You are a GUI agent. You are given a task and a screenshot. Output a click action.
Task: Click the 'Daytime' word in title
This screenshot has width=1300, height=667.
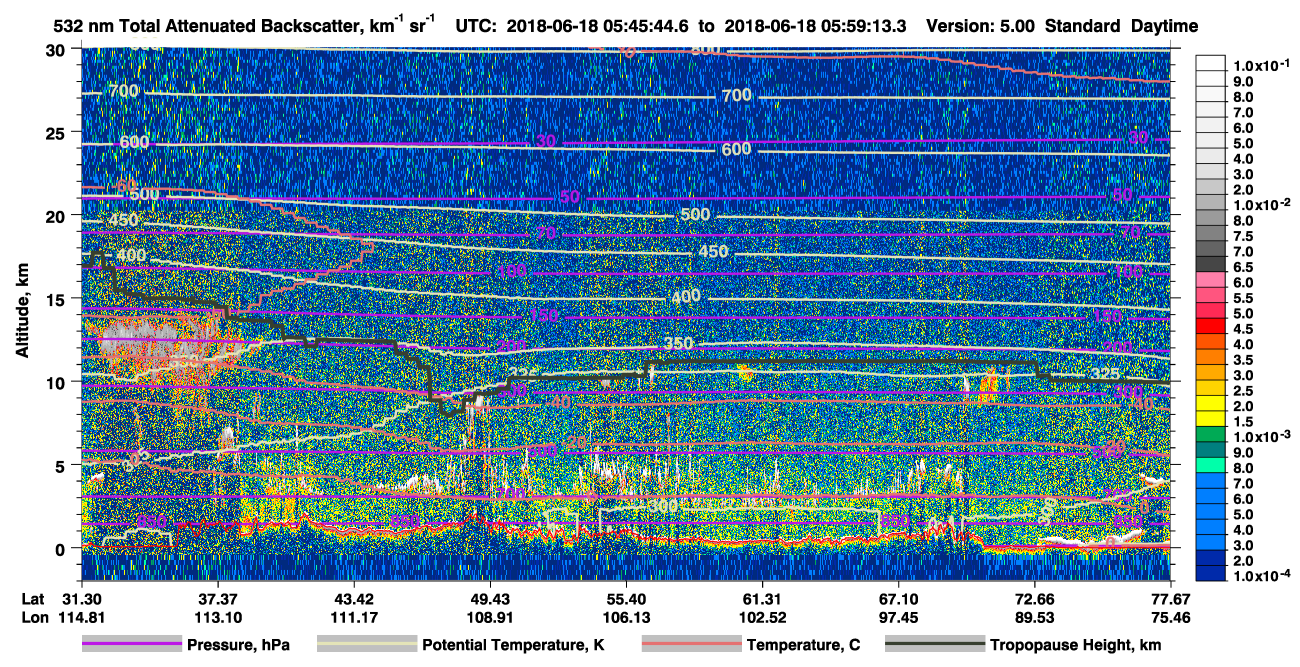1164,26
